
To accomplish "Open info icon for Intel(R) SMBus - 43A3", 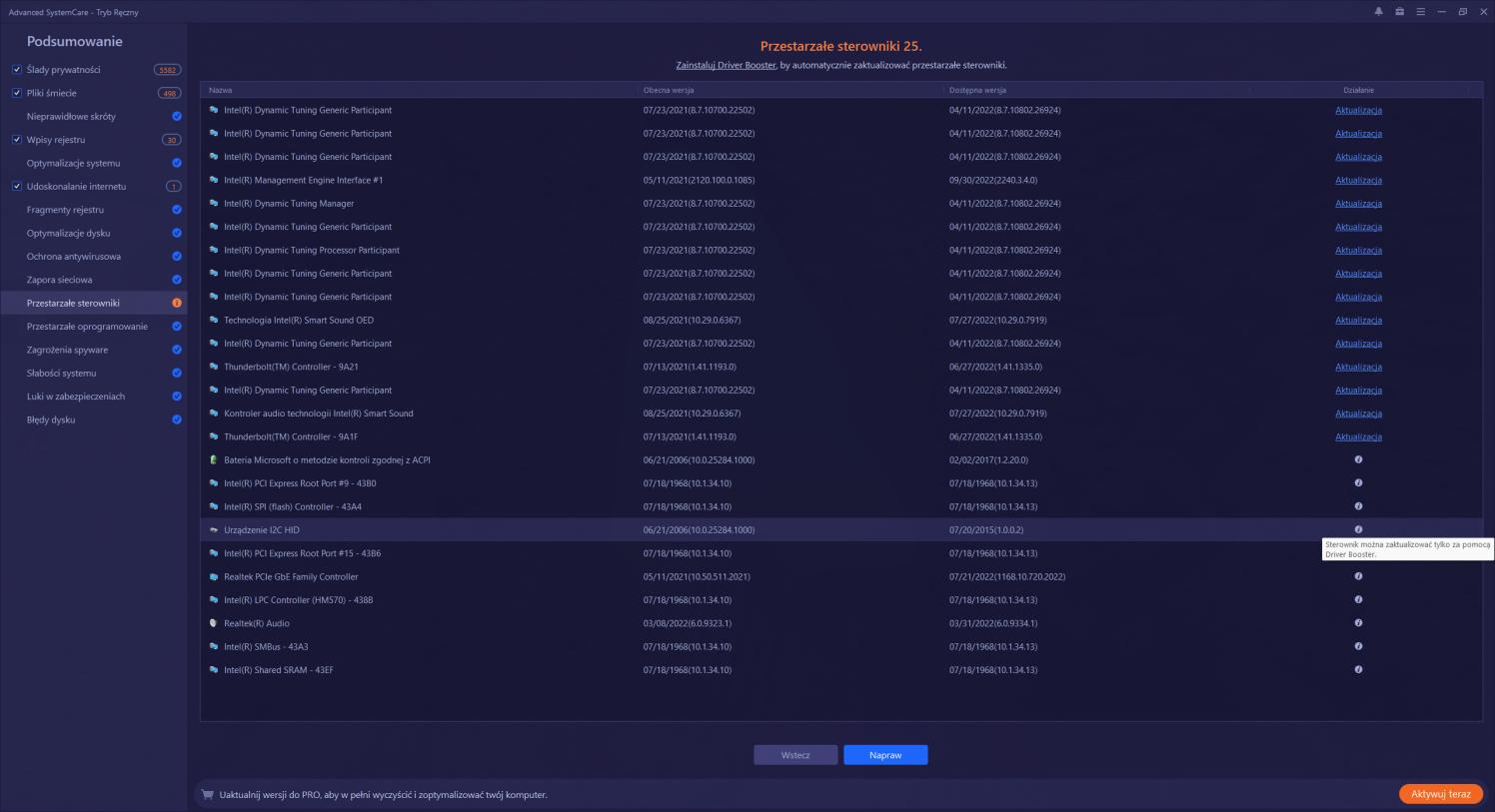I will 1358,646.
